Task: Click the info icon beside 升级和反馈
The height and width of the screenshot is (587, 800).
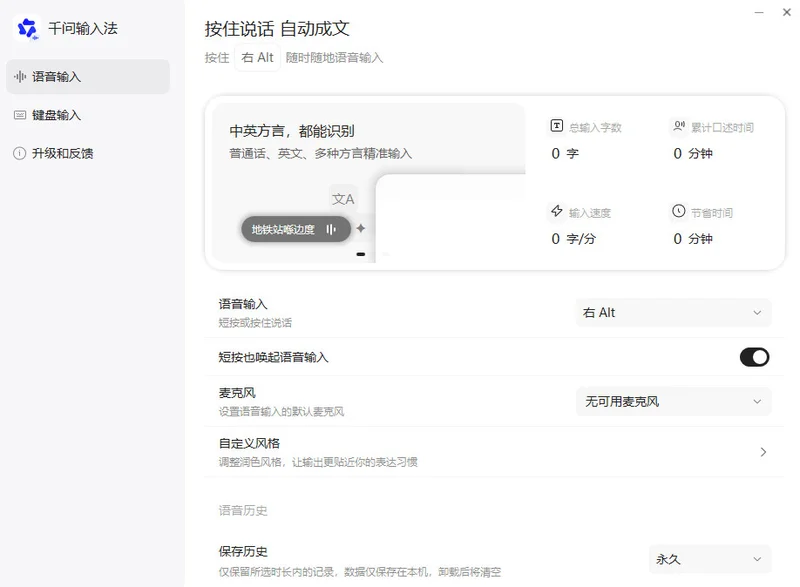Action: 20,154
